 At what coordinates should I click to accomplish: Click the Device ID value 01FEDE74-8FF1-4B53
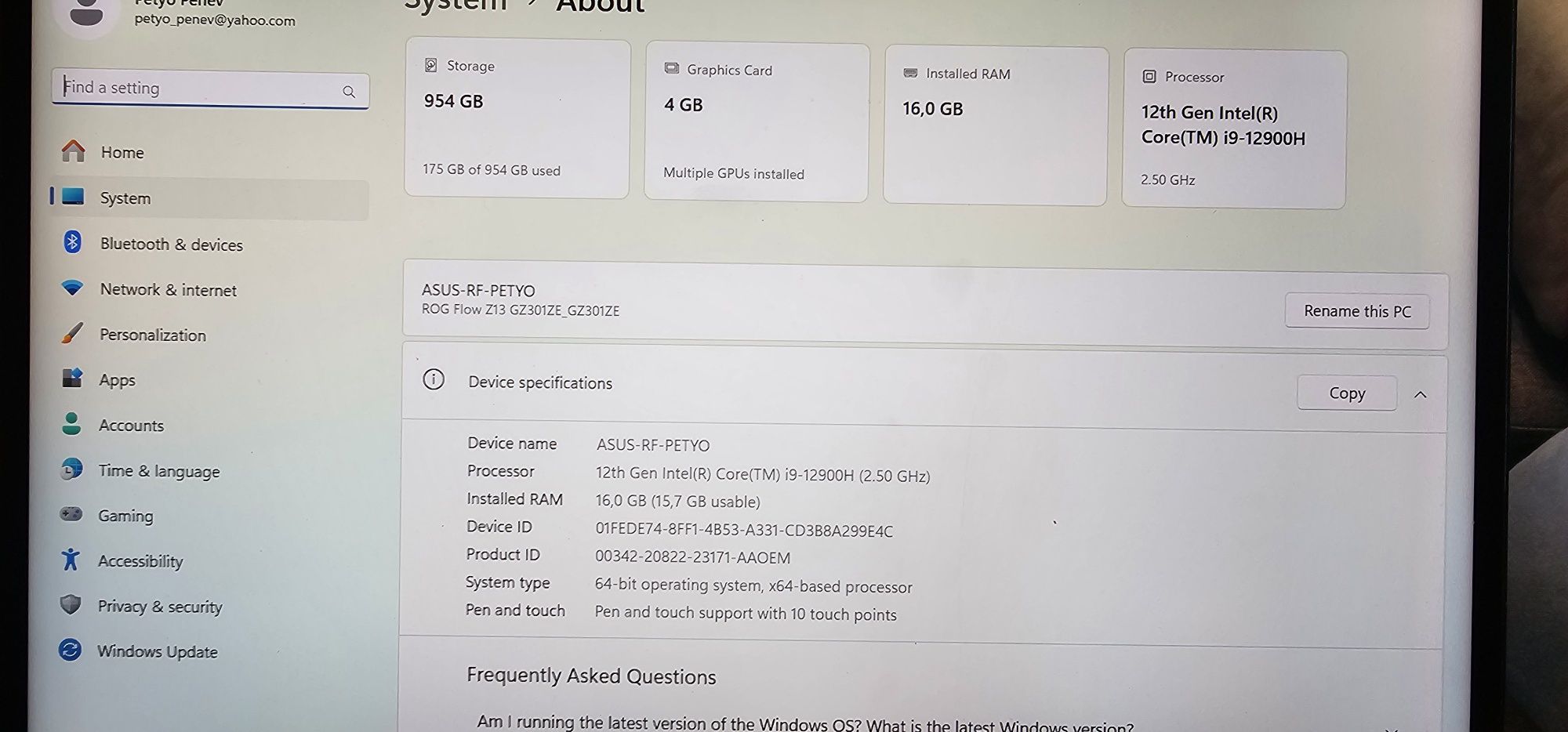(744, 530)
